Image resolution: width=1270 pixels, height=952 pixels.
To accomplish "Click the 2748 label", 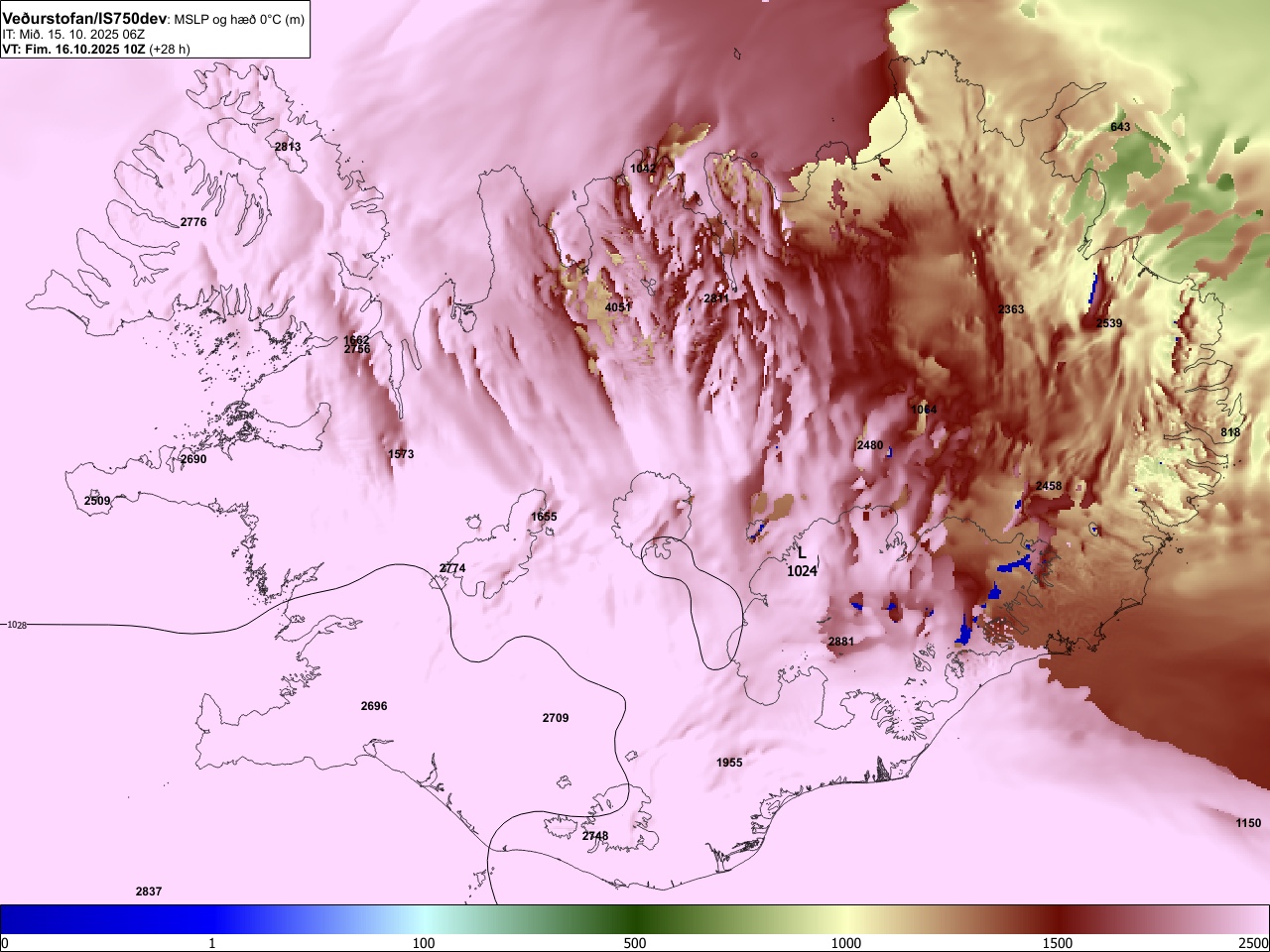I will click(x=595, y=836).
